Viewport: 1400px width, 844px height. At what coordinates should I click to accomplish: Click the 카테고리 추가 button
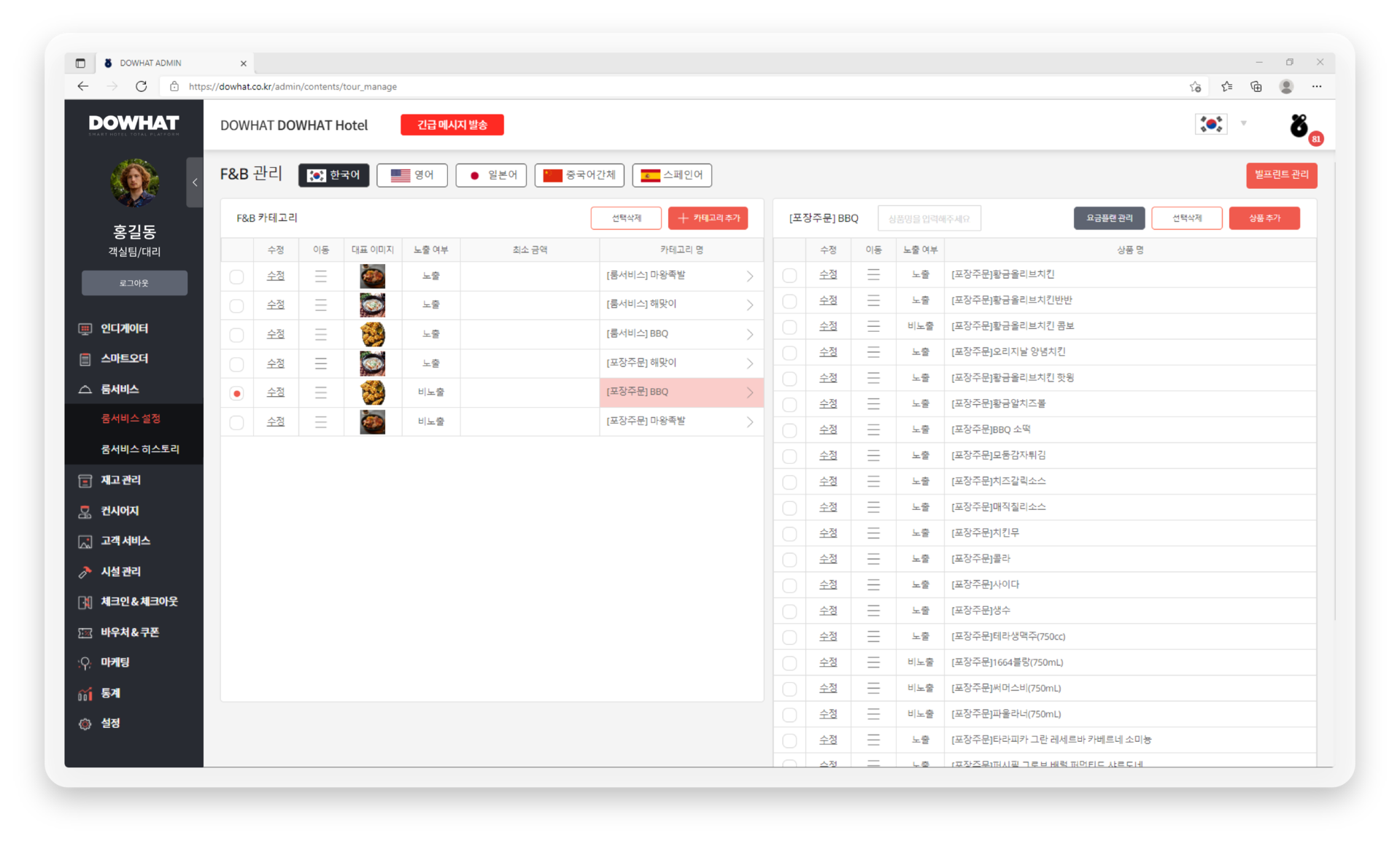pyautogui.click(x=708, y=218)
